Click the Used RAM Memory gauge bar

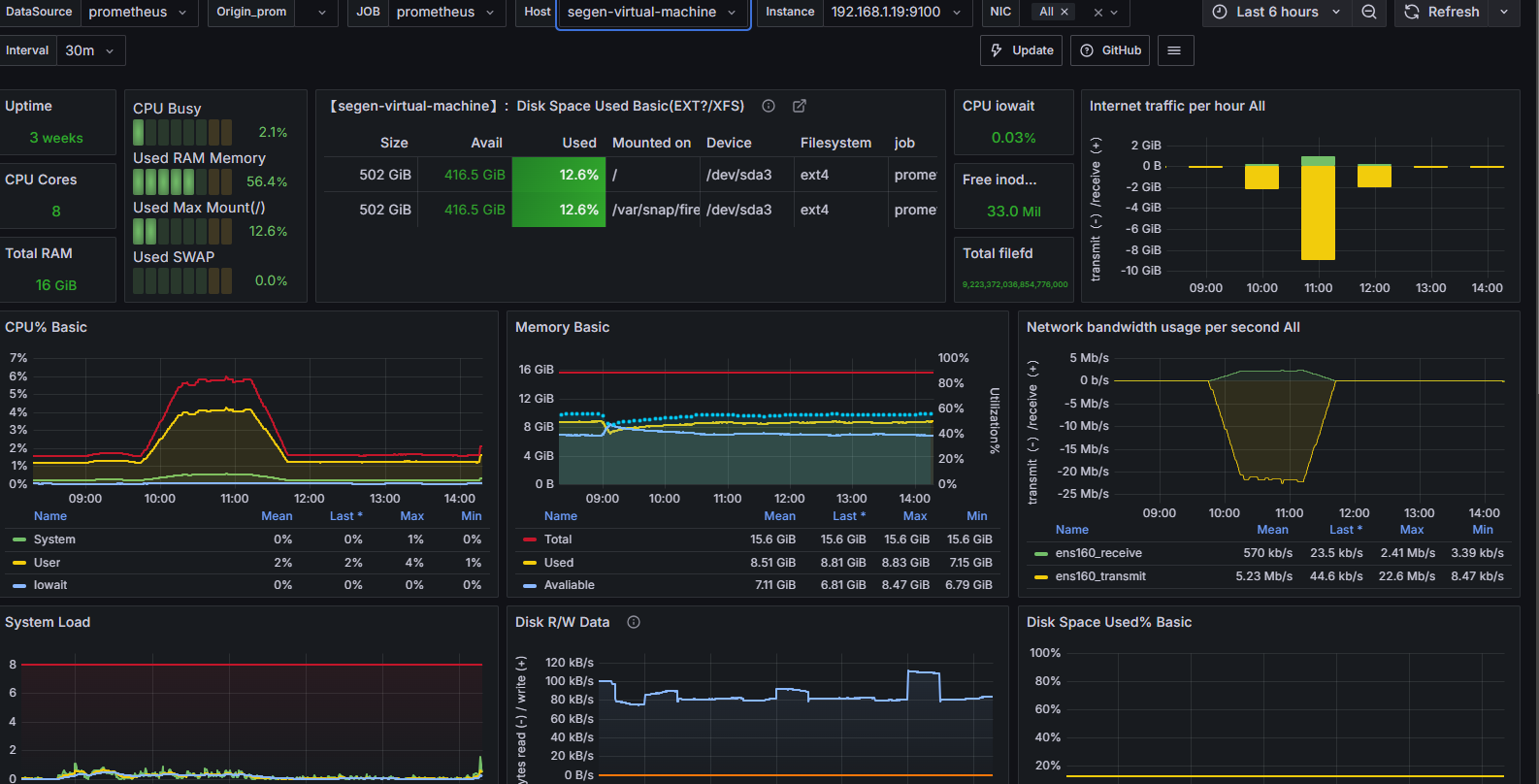pyautogui.click(x=182, y=181)
